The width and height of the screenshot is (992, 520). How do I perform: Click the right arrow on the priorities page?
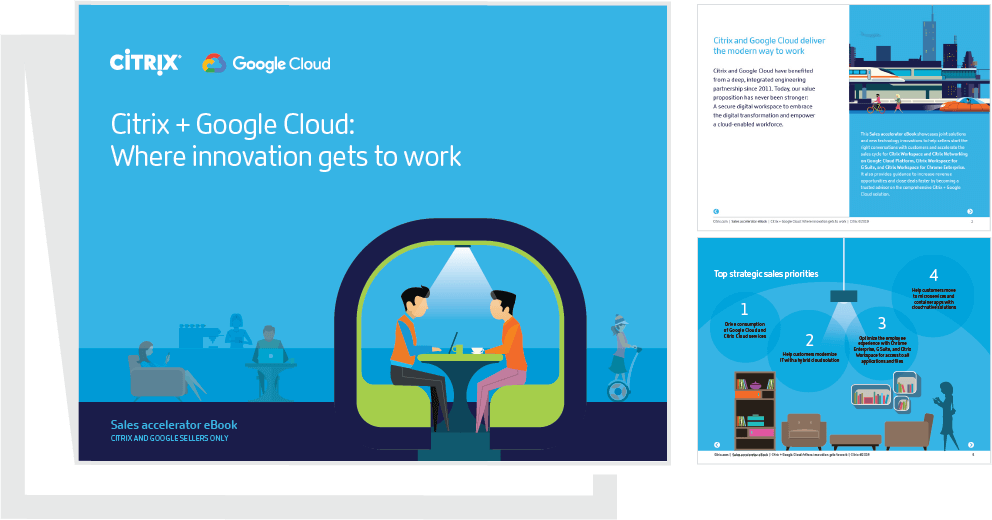click(970, 444)
